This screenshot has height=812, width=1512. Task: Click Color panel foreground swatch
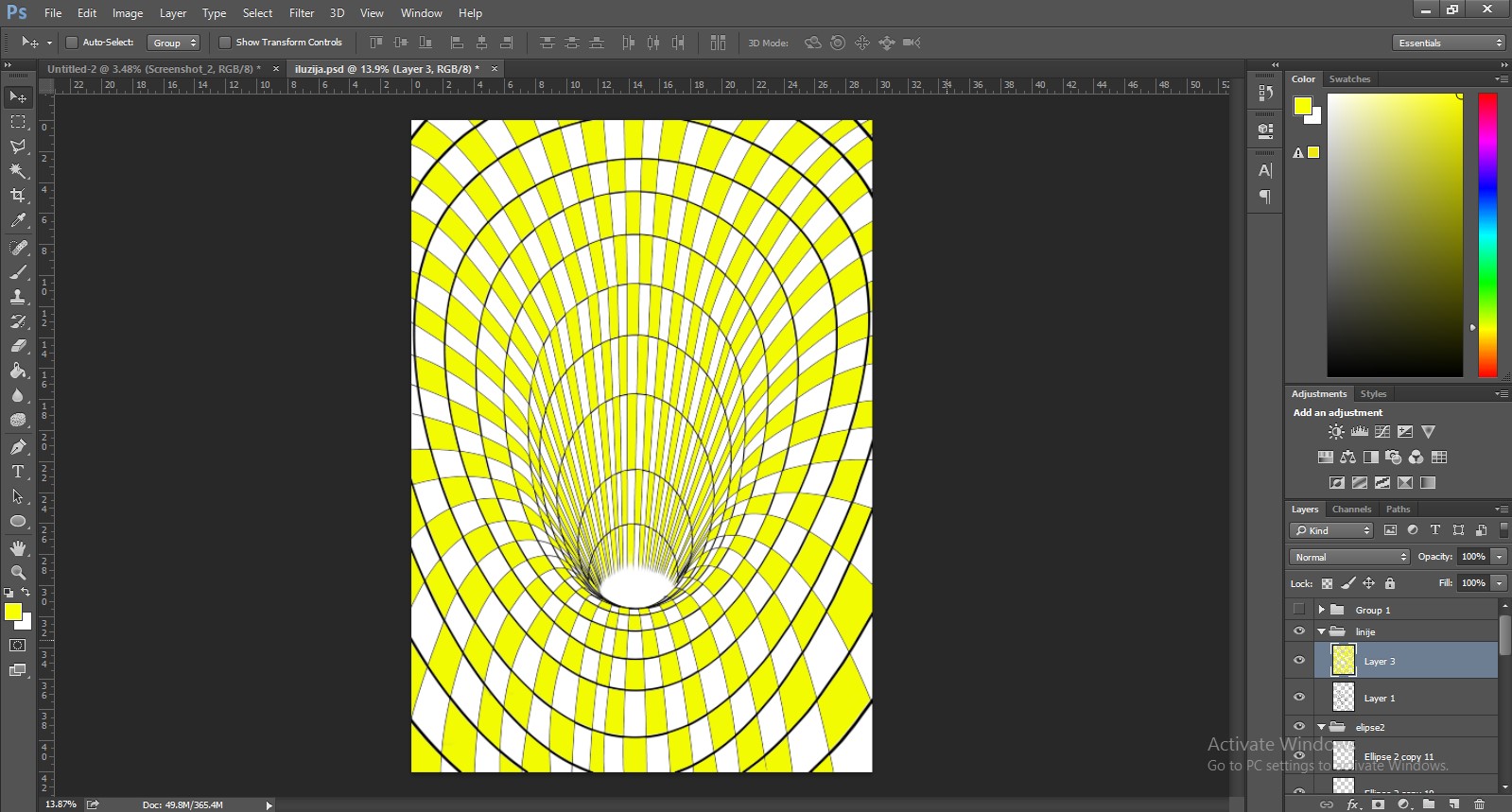tap(1303, 106)
